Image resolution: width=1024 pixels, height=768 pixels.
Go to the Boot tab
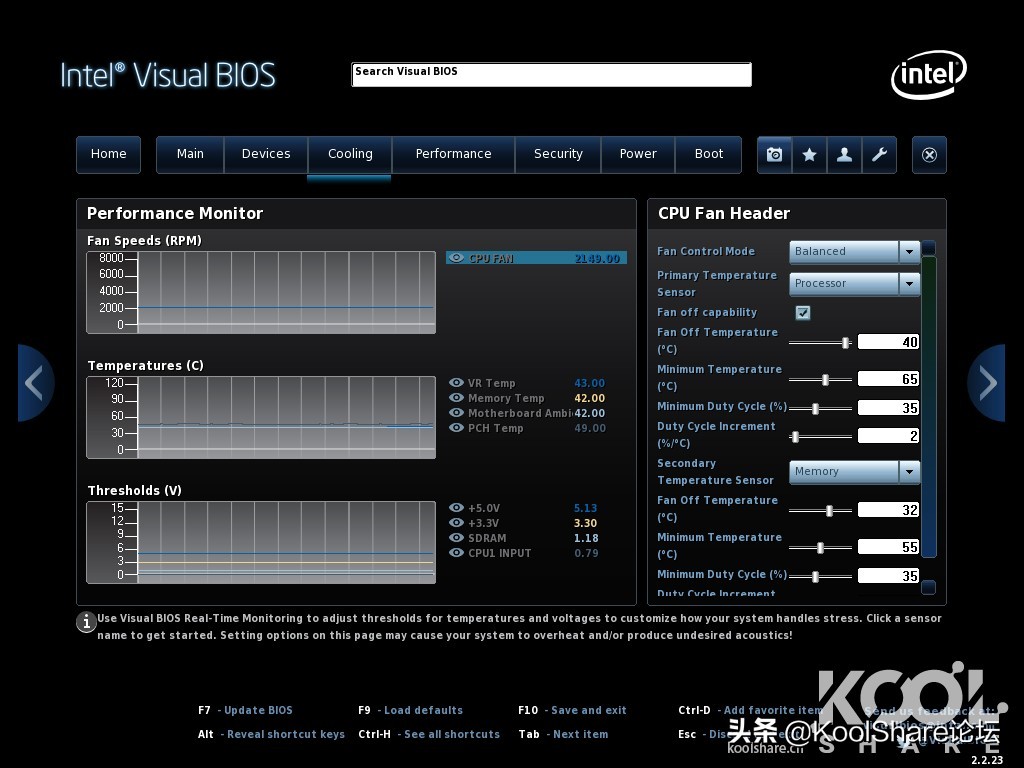click(x=709, y=155)
